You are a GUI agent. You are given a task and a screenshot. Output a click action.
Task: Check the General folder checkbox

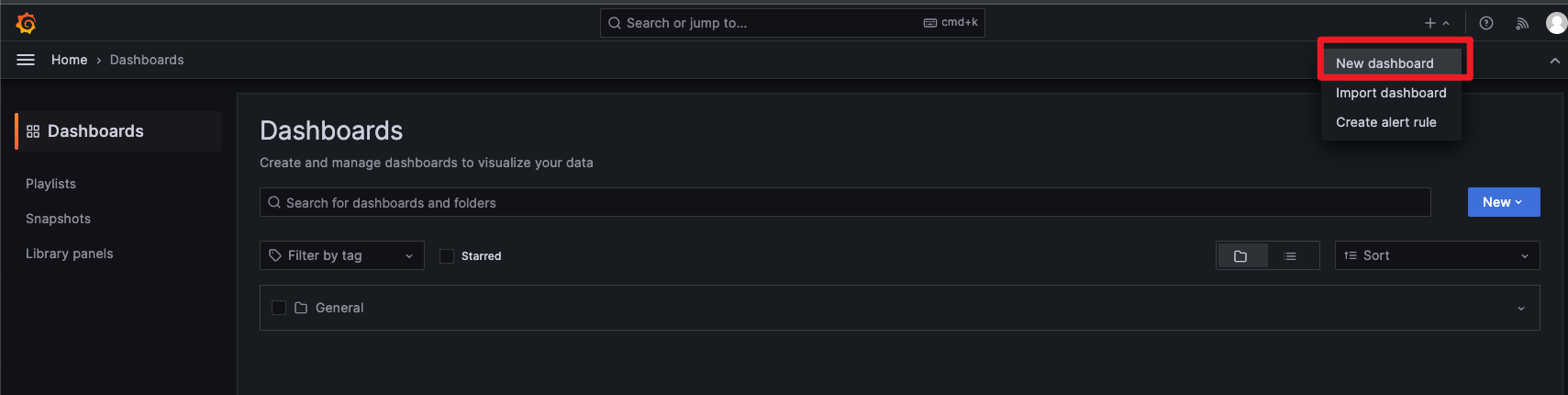tap(279, 308)
